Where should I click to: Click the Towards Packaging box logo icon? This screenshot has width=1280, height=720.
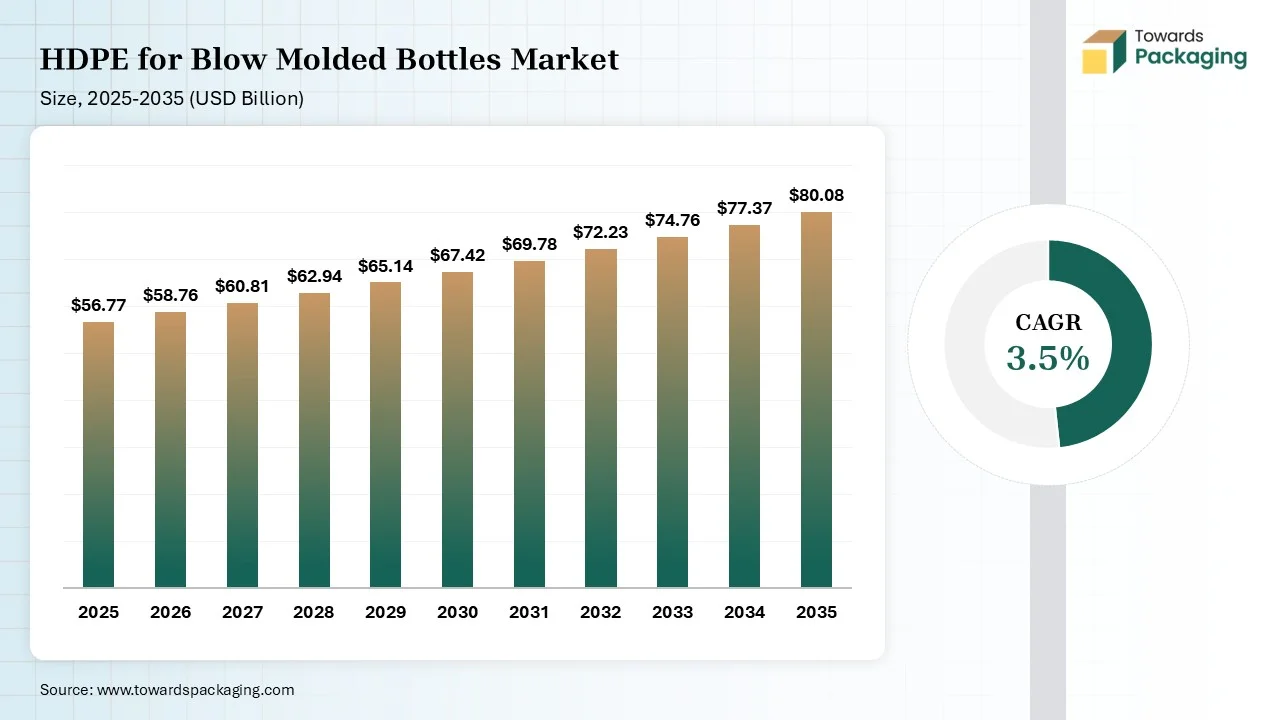1104,51
